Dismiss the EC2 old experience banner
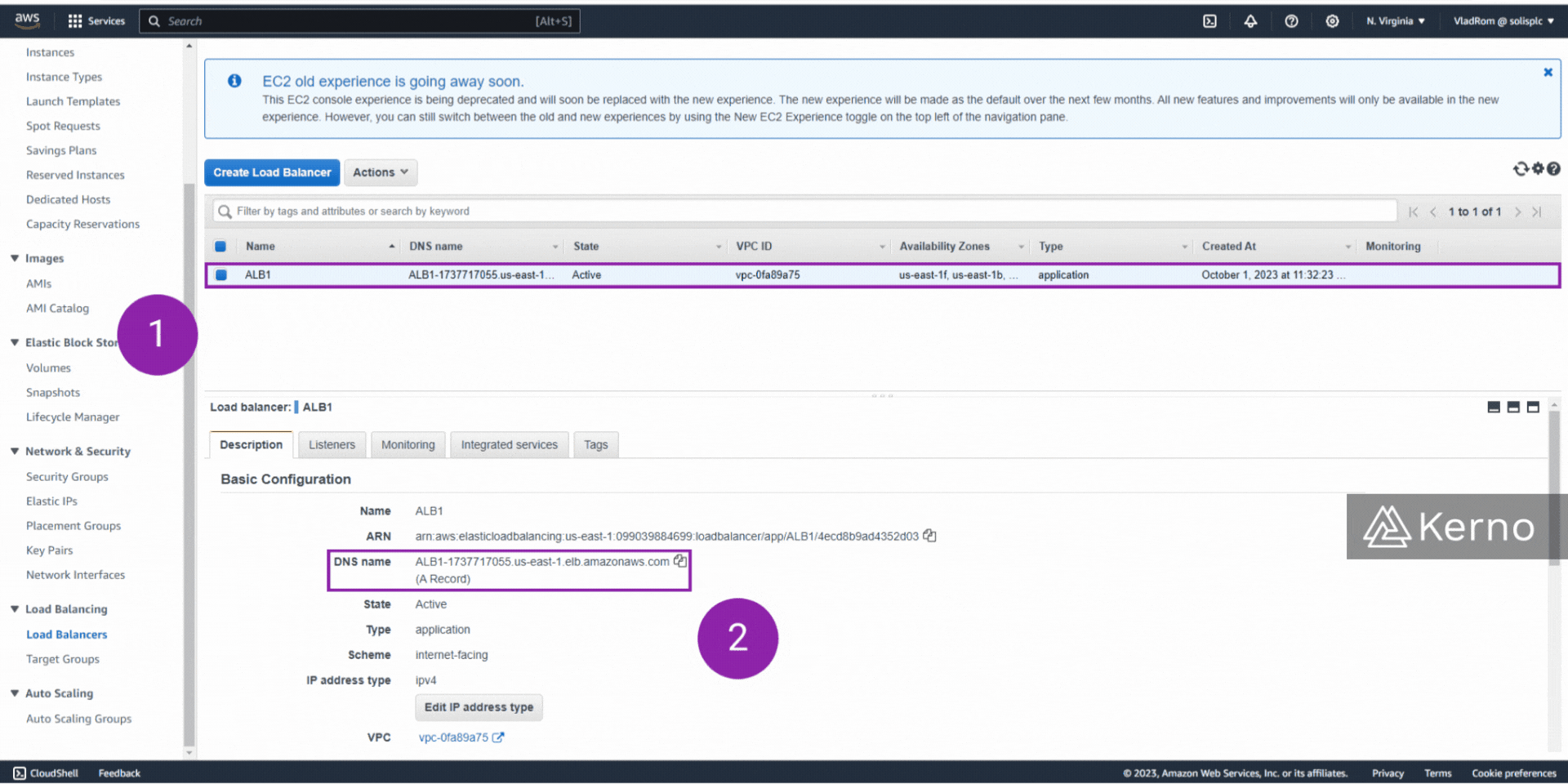 (1548, 73)
